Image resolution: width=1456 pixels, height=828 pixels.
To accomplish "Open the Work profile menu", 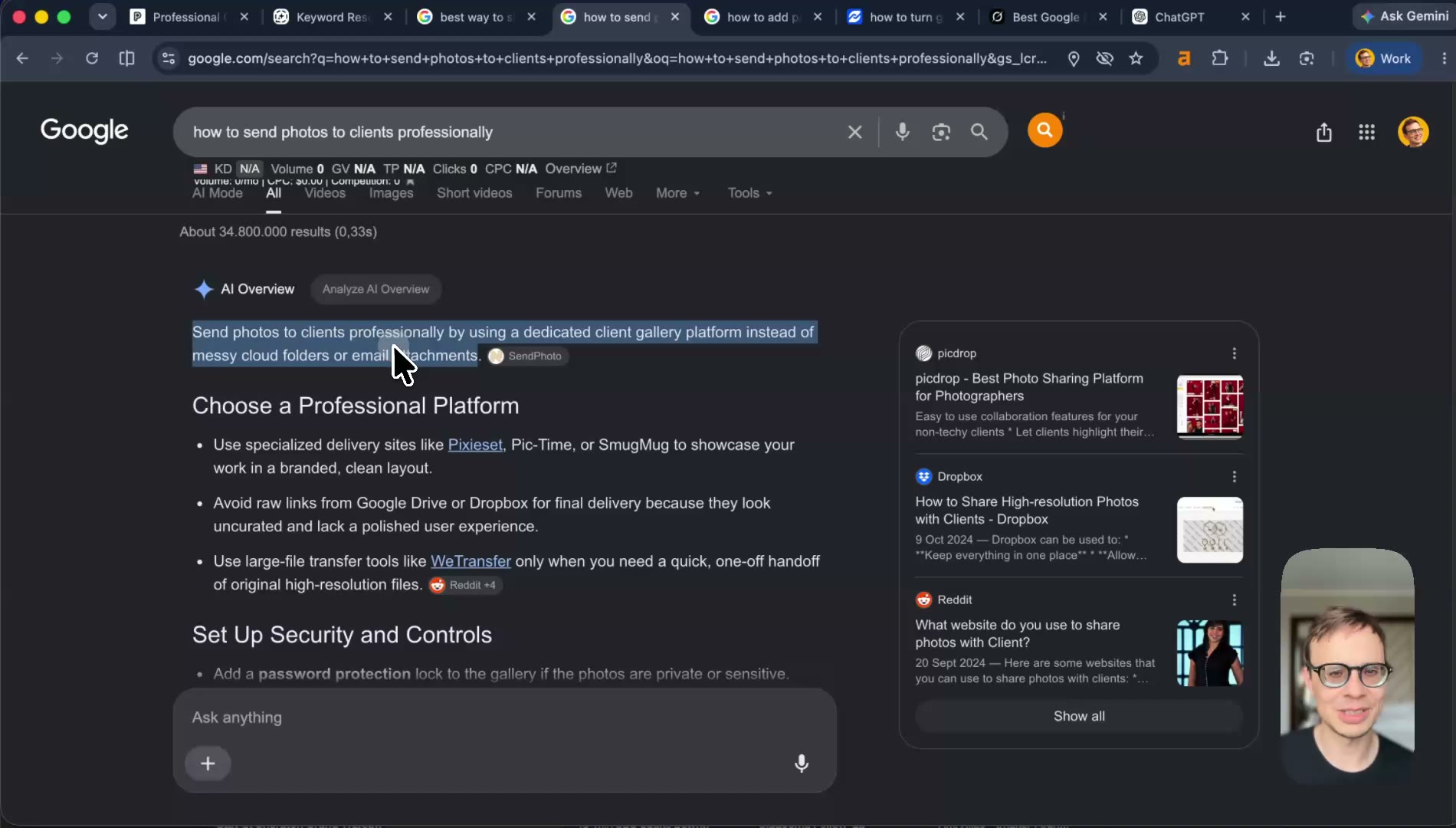I will [x=1383, y=58].
